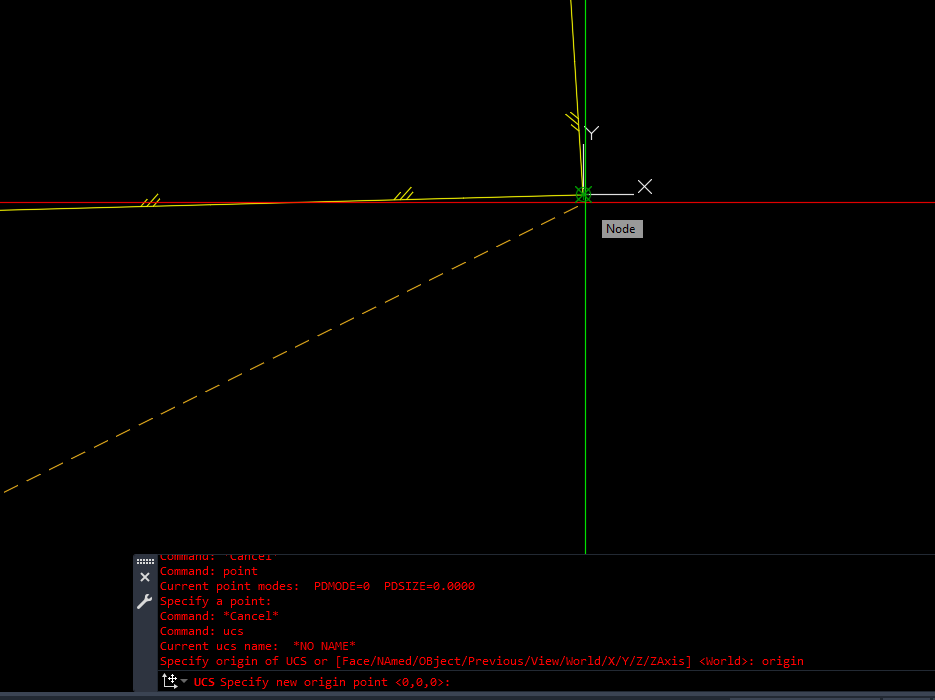Open command line customize wrench
Image resolution: width=935 pixels, height=700 pixels.
click(x=144, y=601)
